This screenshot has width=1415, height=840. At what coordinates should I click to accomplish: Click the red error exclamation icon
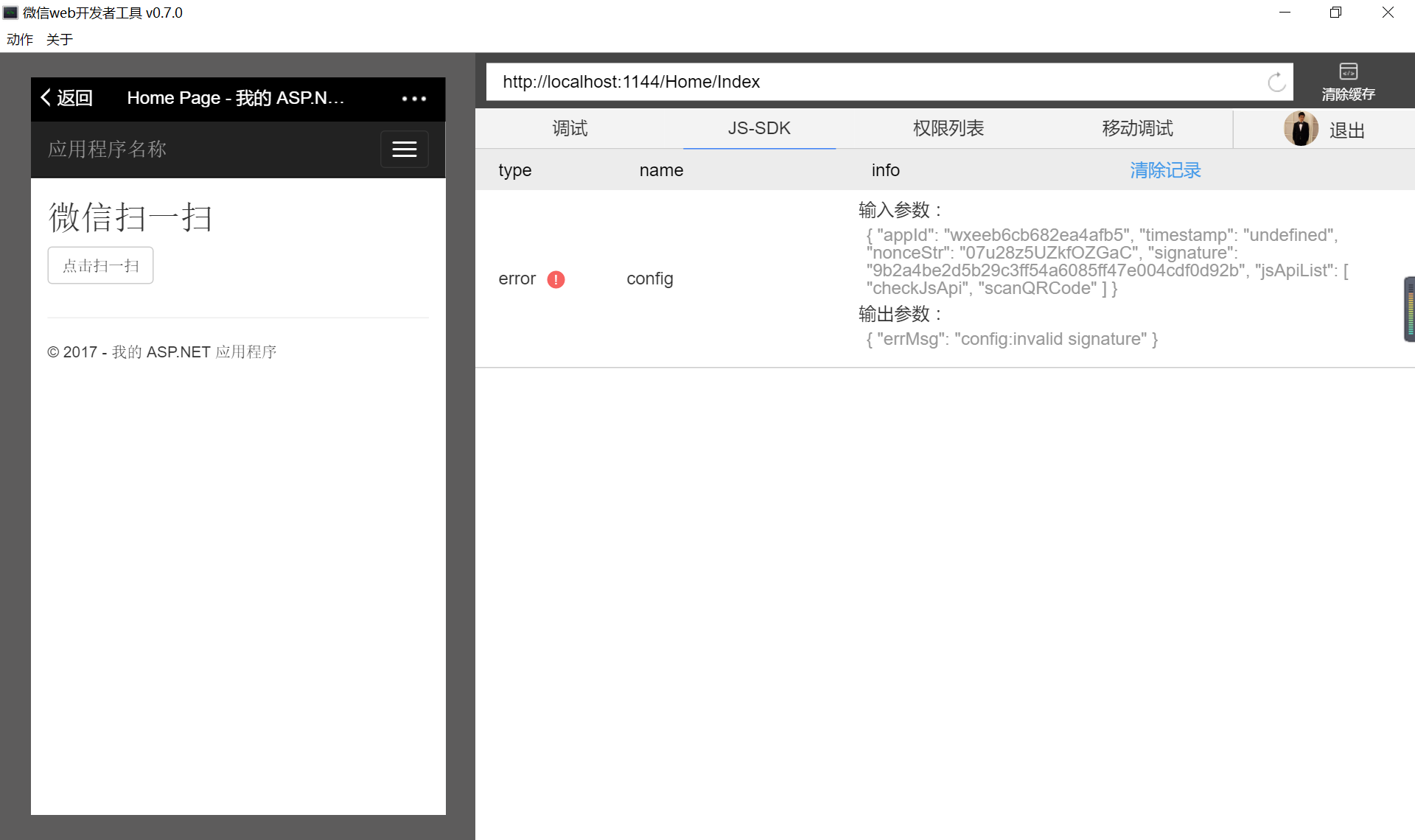(x=556, y=279)
